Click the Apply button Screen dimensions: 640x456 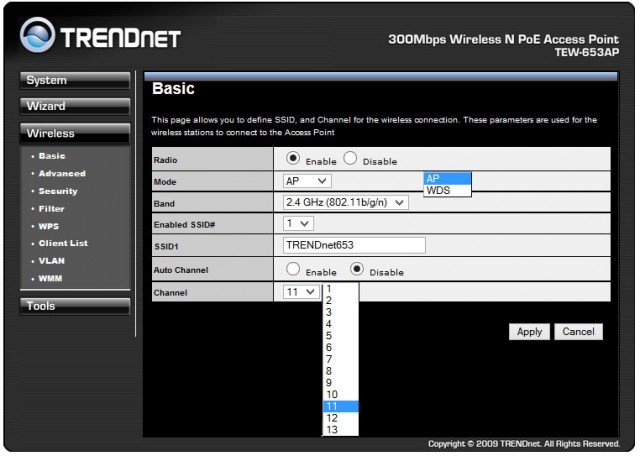click(529, 331)
